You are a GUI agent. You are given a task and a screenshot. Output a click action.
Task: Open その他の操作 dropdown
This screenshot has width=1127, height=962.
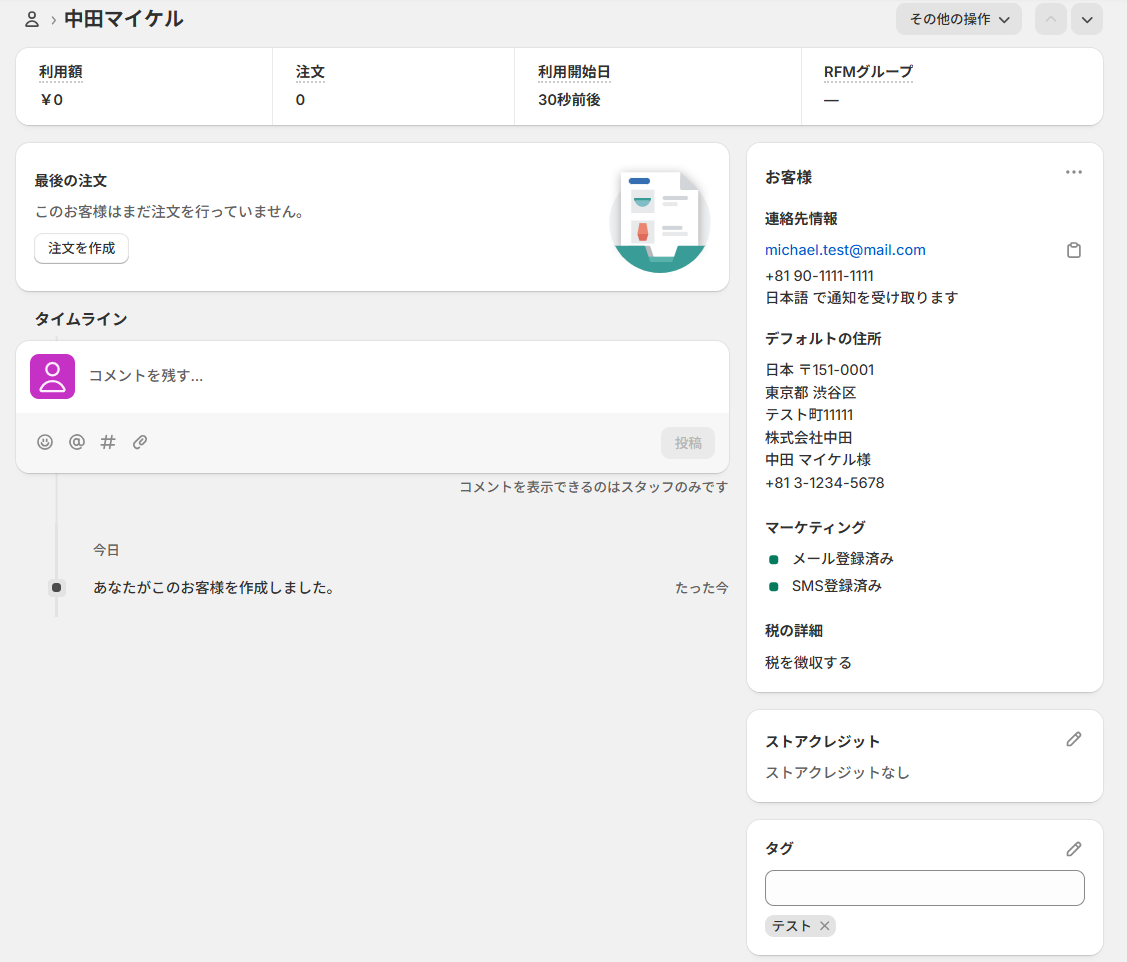(959, 19)
